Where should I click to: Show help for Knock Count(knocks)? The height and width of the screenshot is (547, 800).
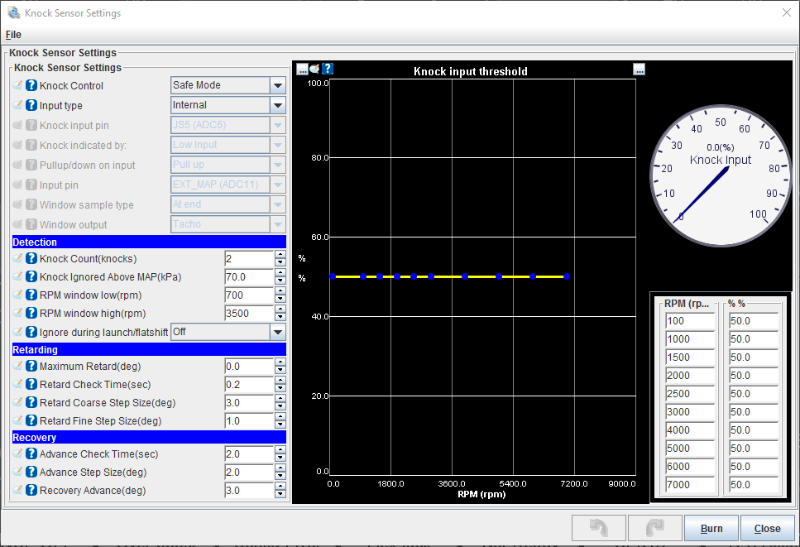tap(31, 259)
